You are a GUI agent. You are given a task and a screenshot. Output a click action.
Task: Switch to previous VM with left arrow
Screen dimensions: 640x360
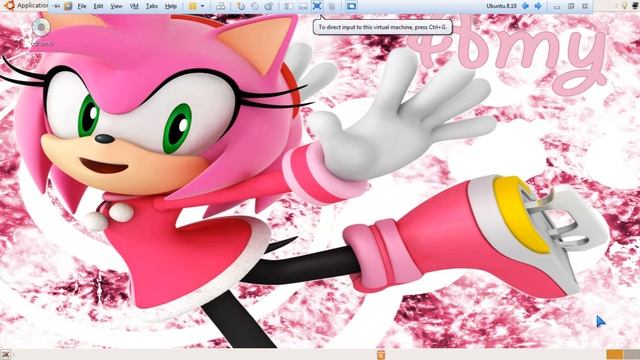pos(526,6)
